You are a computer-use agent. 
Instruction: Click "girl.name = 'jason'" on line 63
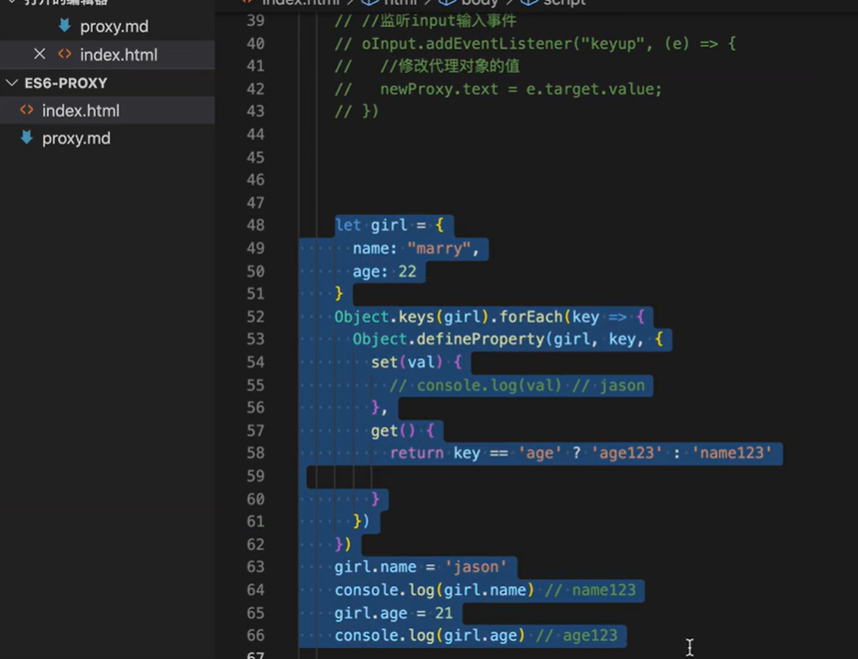pos(421,567)
